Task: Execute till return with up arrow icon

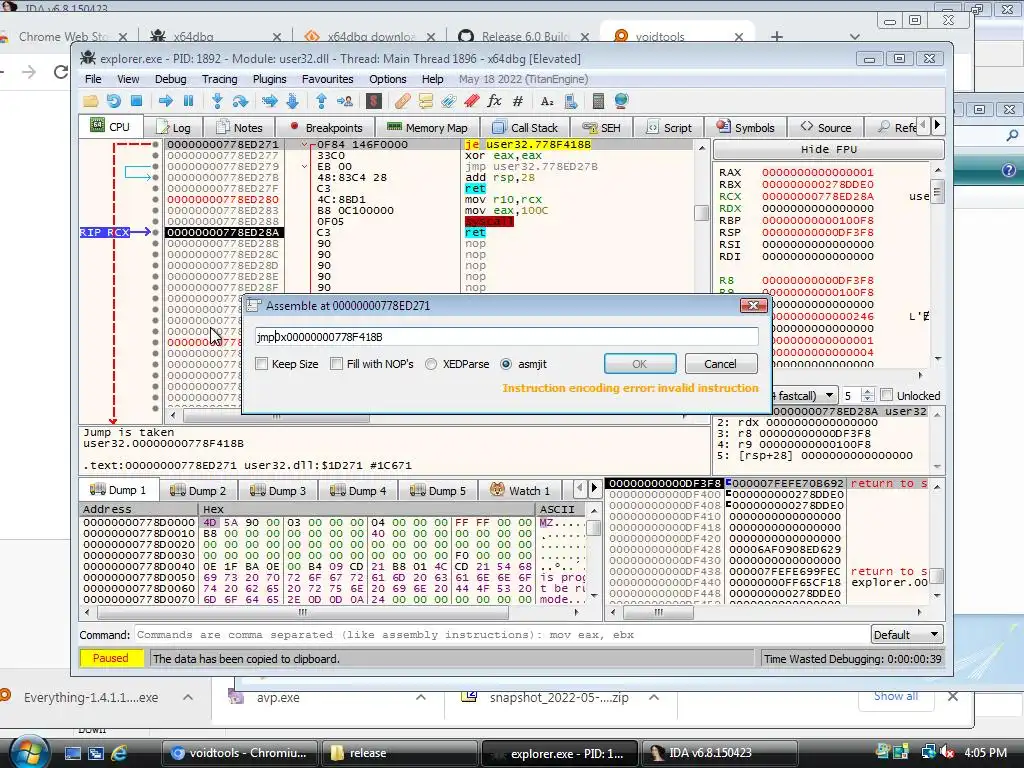Action: [x=321, y=101]
